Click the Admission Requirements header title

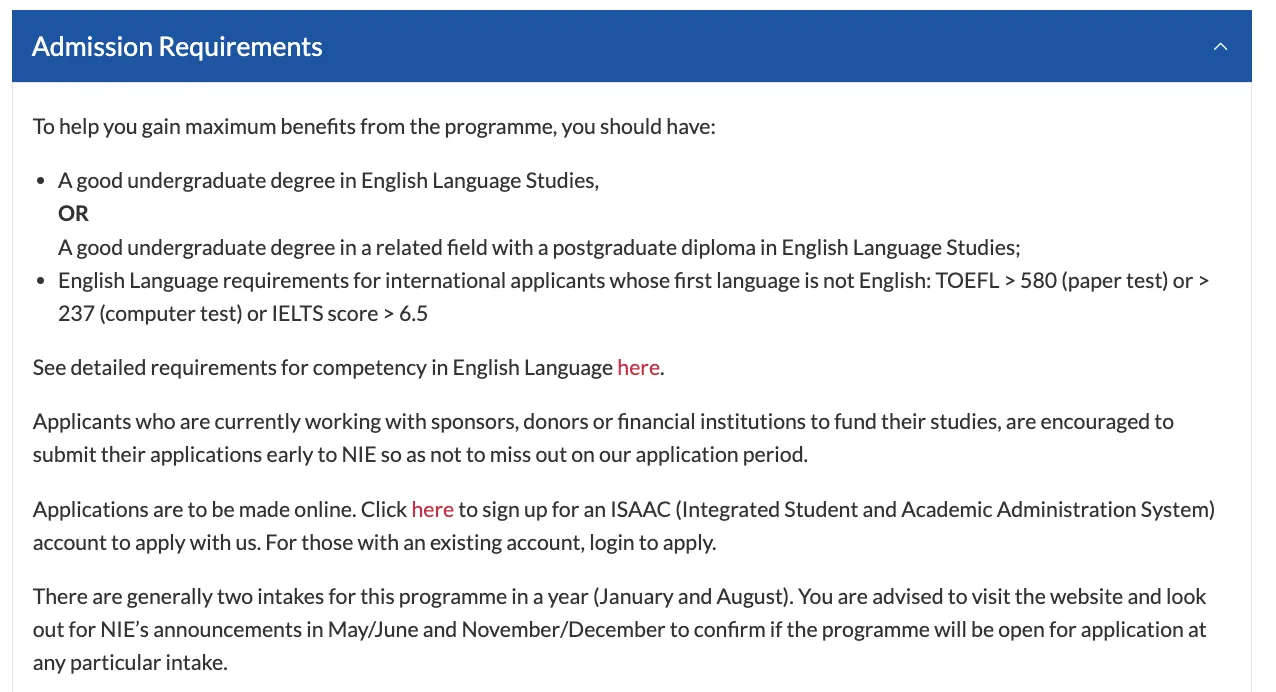click(177, 47)
